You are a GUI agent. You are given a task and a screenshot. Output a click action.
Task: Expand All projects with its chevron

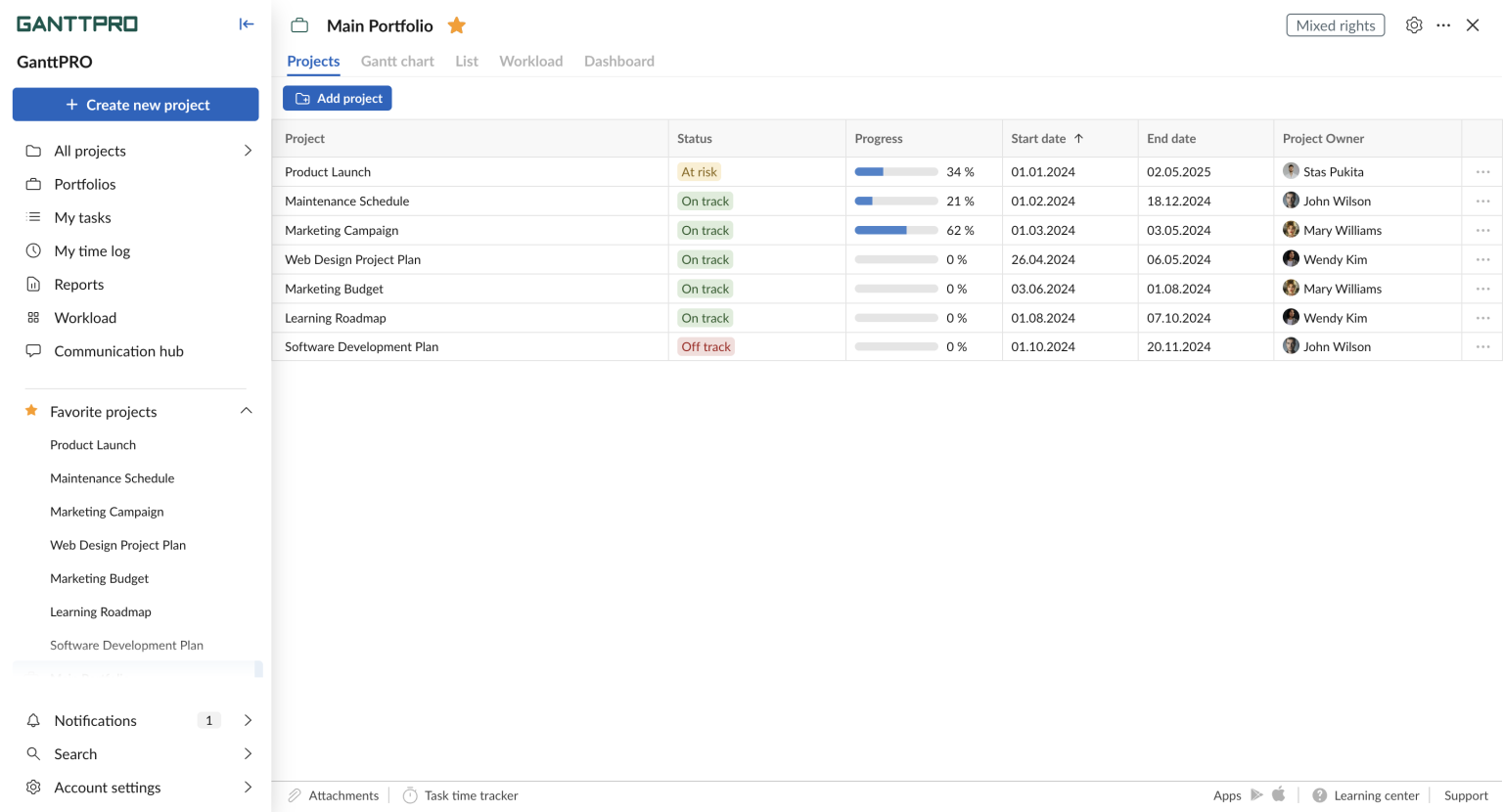click(x=248, y=151)
